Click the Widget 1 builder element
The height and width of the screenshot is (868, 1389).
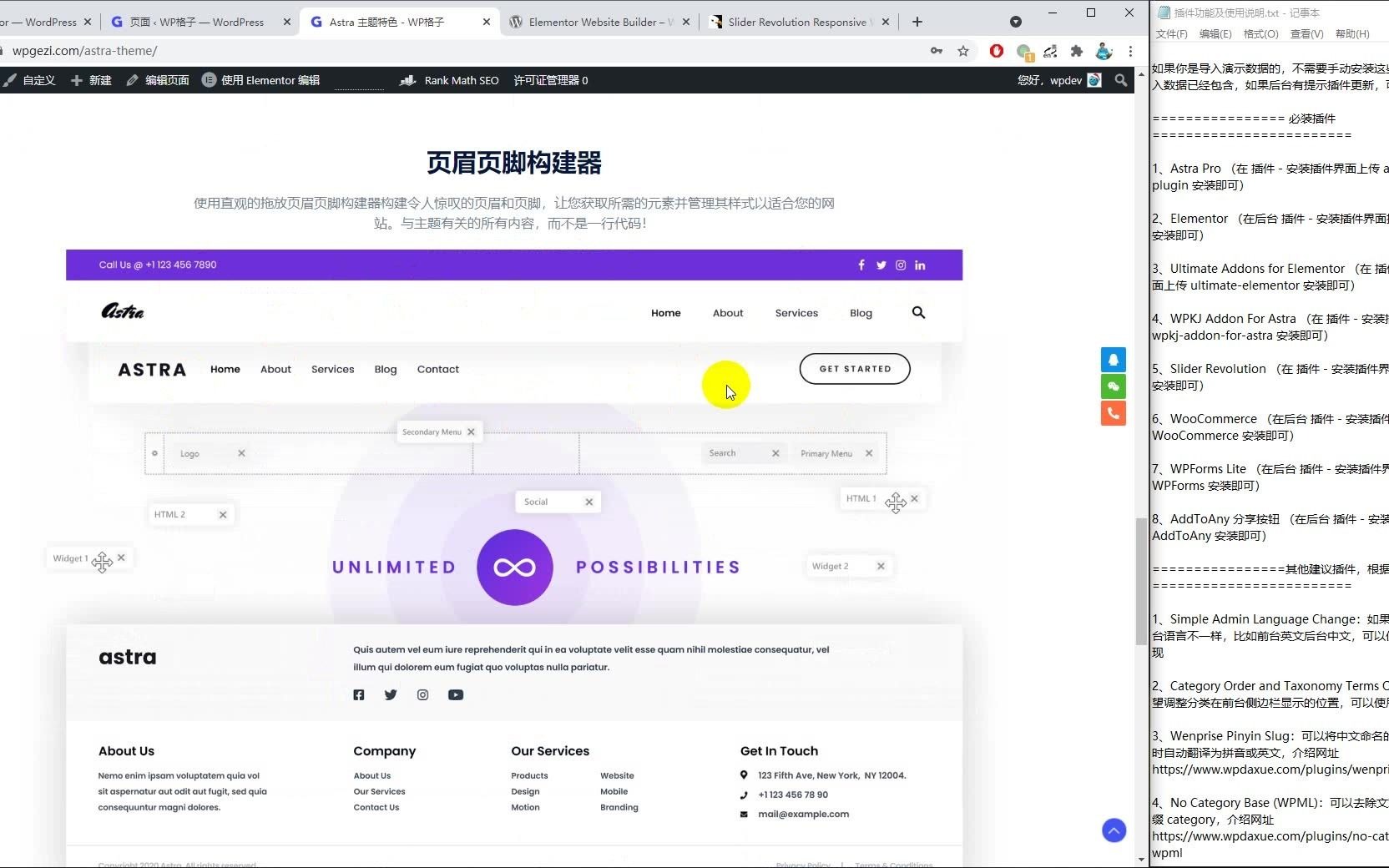coord(88,558)
